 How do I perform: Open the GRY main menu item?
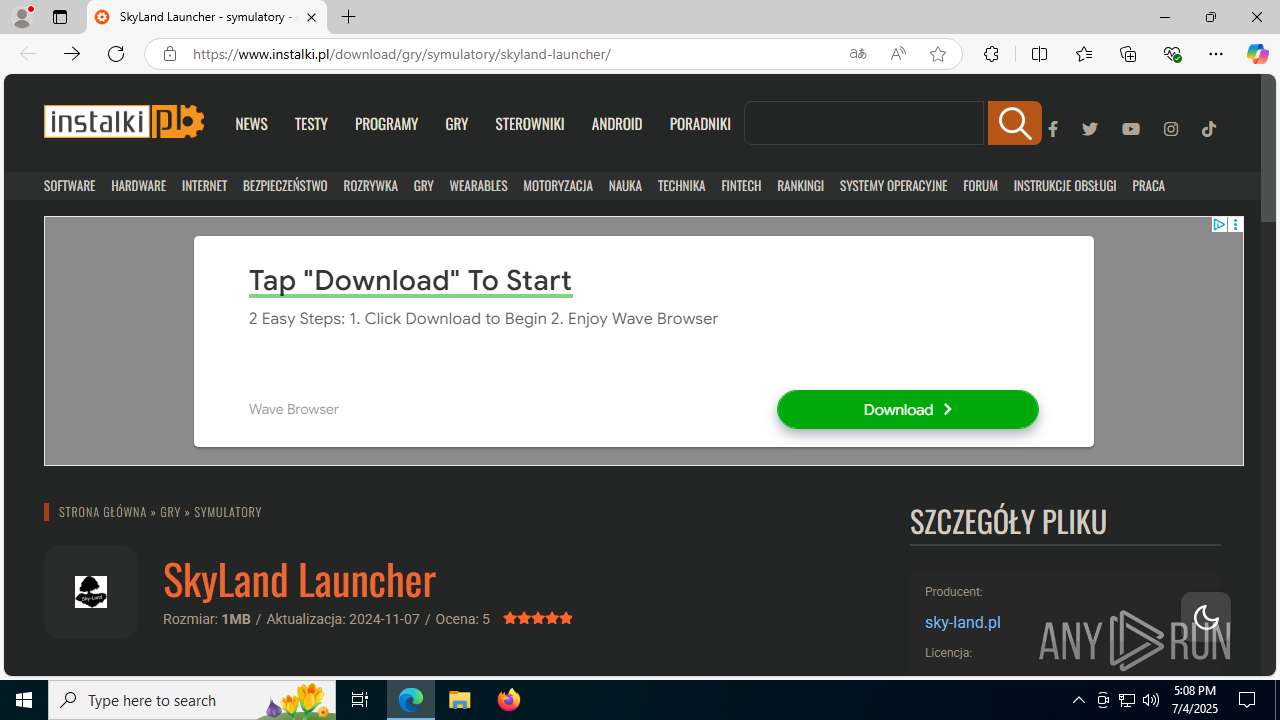coord(457,123)
